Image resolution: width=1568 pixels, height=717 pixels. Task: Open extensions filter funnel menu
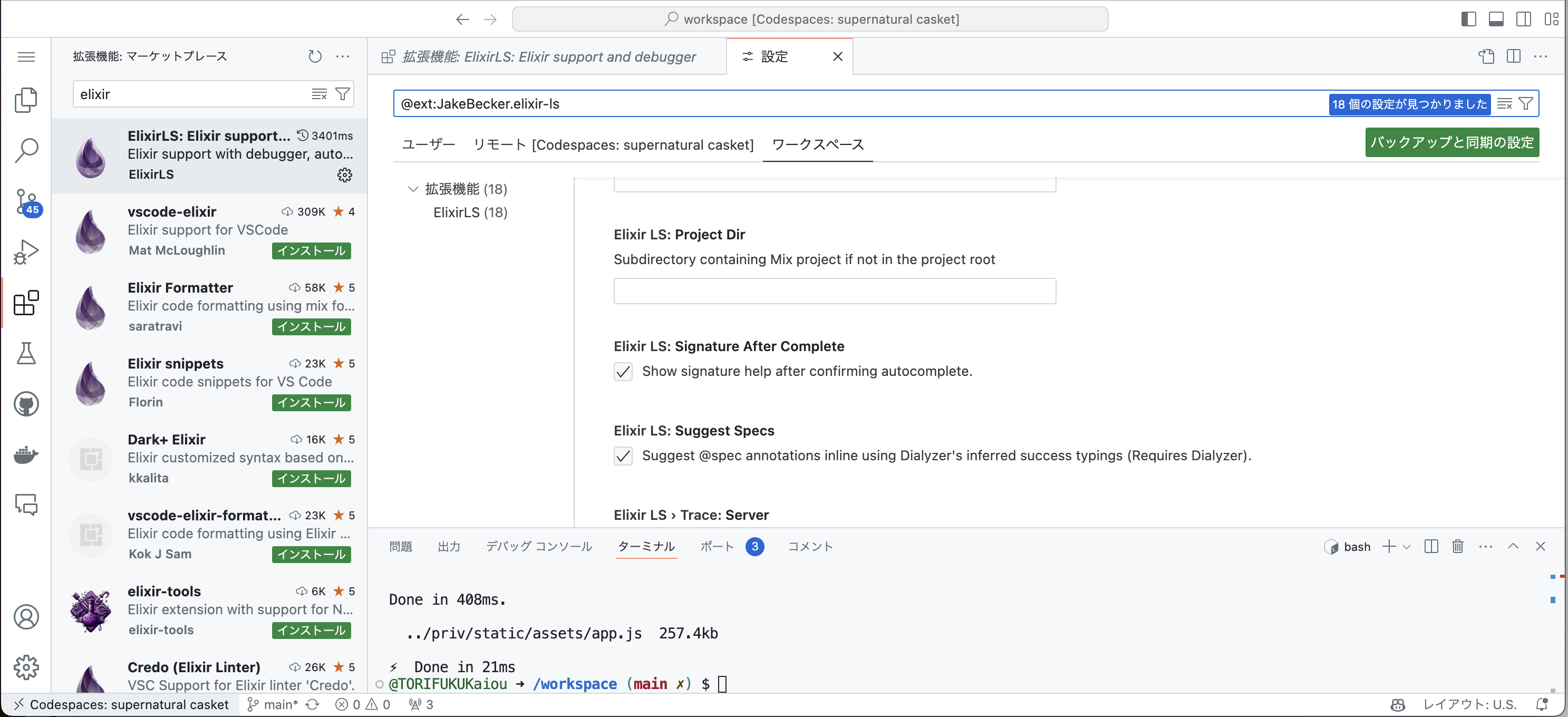coord(343,94)
